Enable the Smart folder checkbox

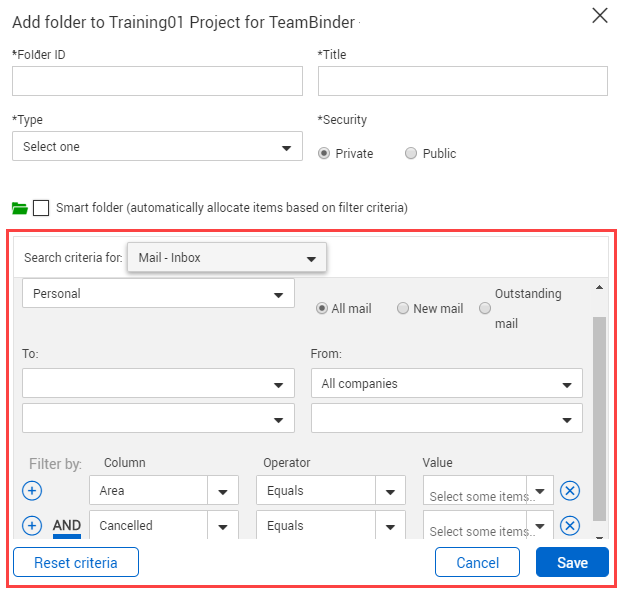(x=41, y=208)
